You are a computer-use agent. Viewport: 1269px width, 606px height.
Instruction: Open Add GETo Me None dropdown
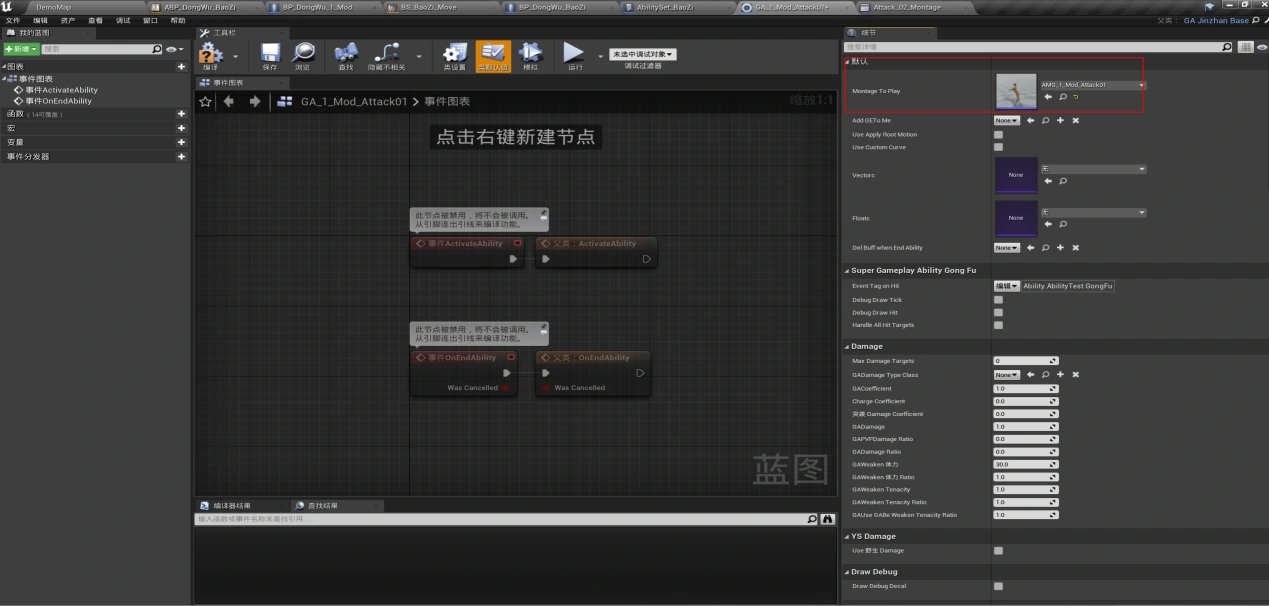pyautogui.click(x=1006, y=121)
